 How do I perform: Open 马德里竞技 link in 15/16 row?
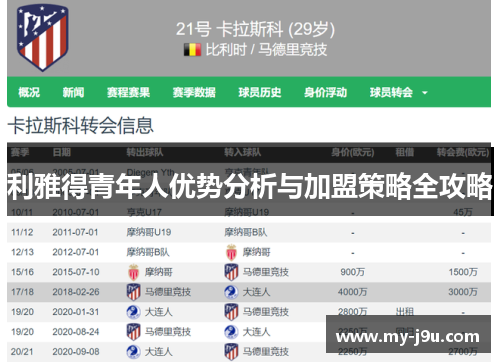(x=266, y=272)
